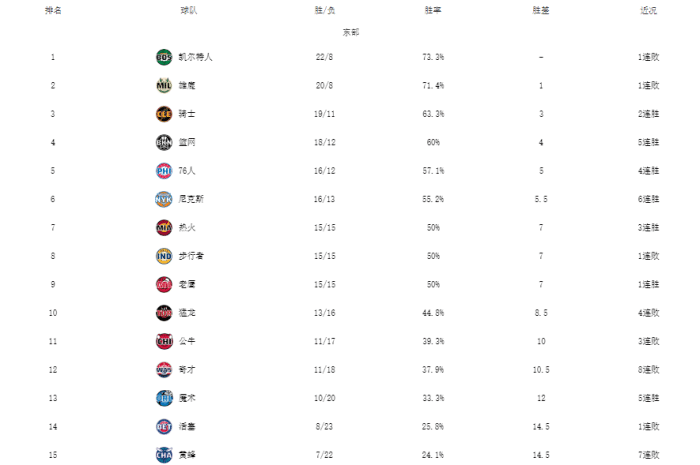Screen dimensions: 700x465
Task: Click the 排名 column header
Action: (52, 9)
